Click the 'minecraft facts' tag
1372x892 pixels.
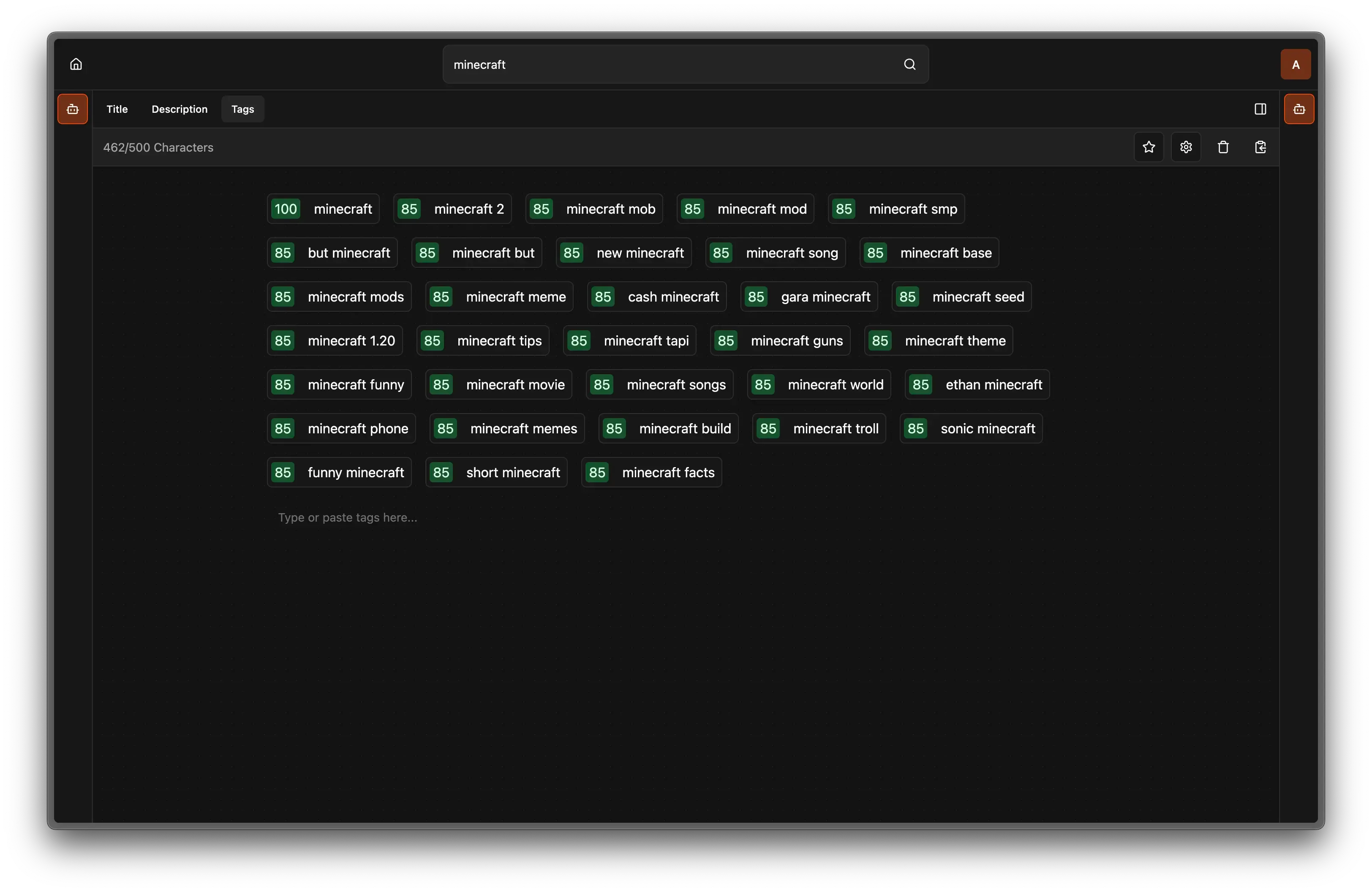651,472
